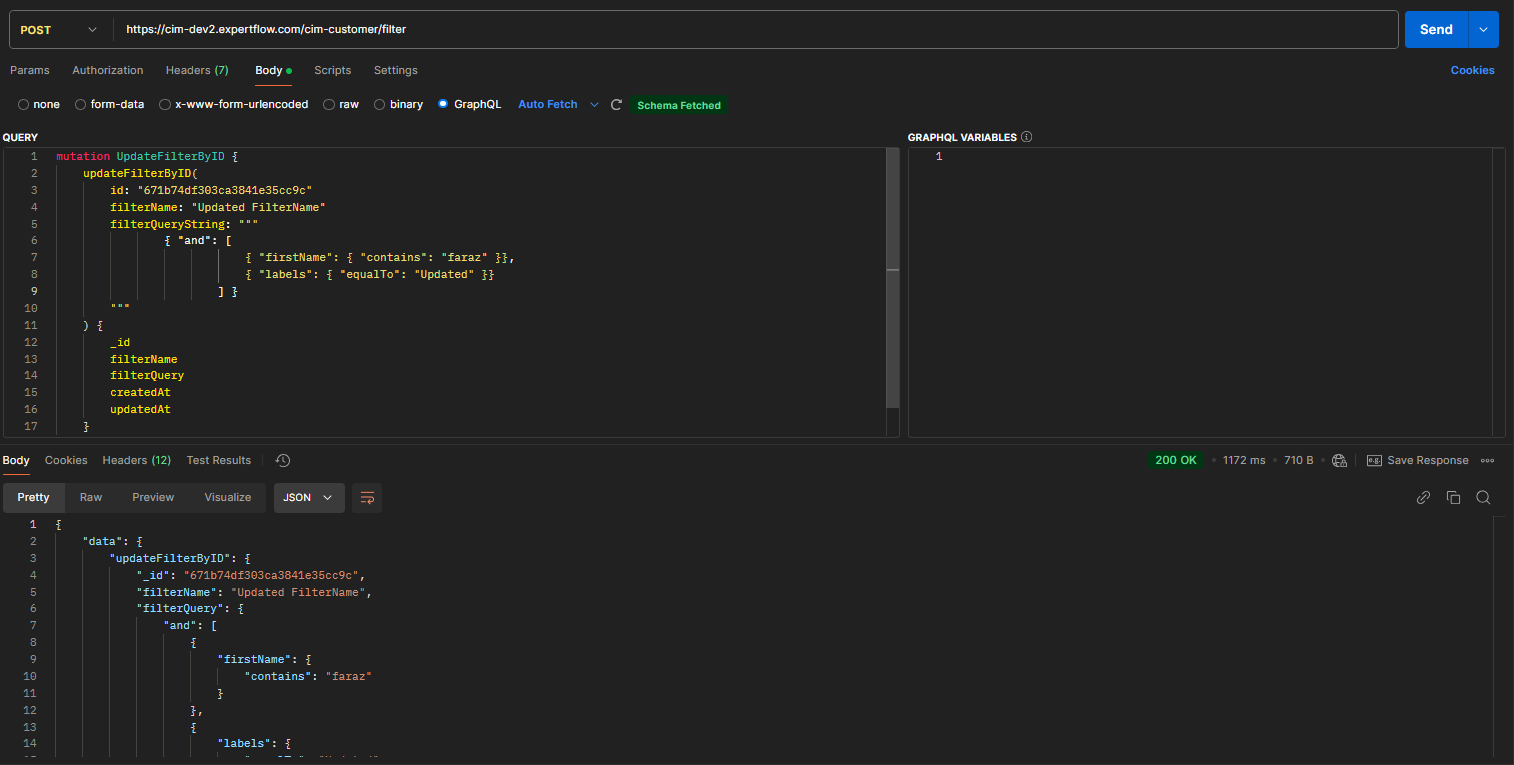
Task: Open the response history icon
Action: pyautogui.click(x=283, y=460)
